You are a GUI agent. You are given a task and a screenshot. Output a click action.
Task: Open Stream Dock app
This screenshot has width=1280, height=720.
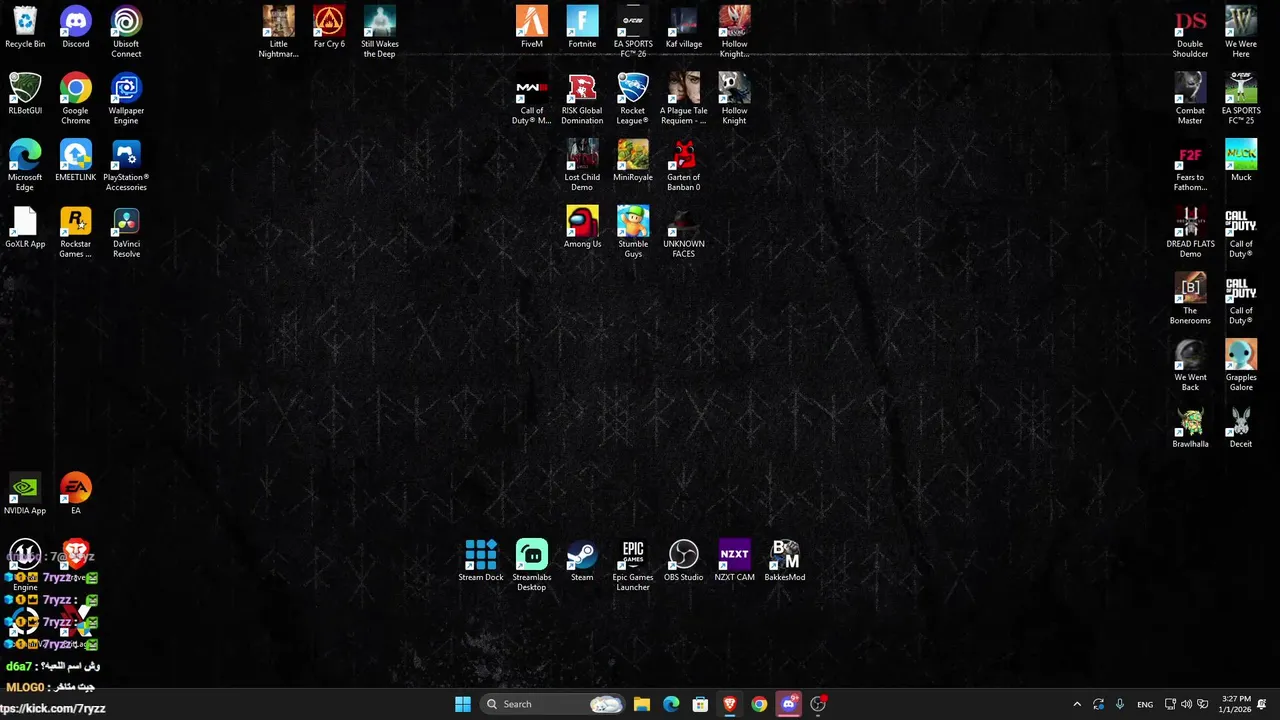pyautogui.click(x=481, y=561)
